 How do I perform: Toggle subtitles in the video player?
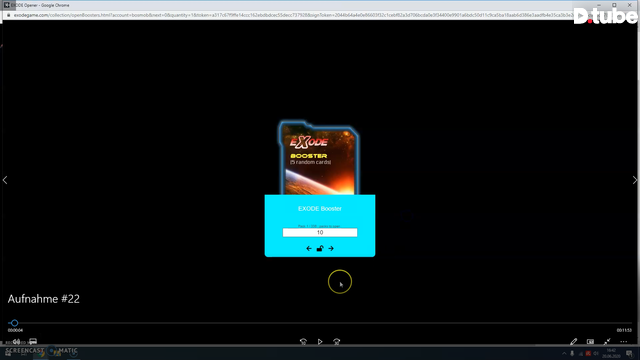point(33,341)
